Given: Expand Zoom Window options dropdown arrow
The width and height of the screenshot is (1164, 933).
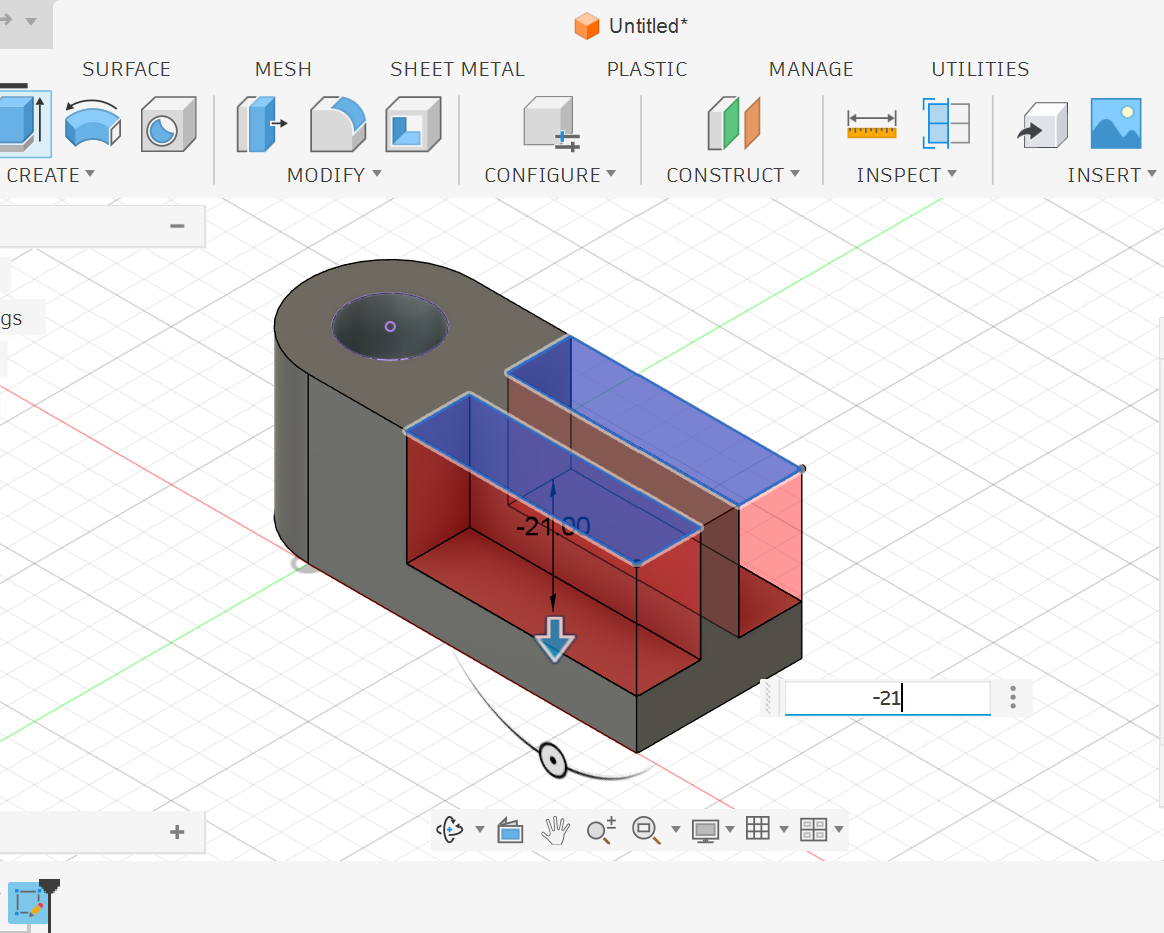Looking at the screenshot, I should [676, 830].
